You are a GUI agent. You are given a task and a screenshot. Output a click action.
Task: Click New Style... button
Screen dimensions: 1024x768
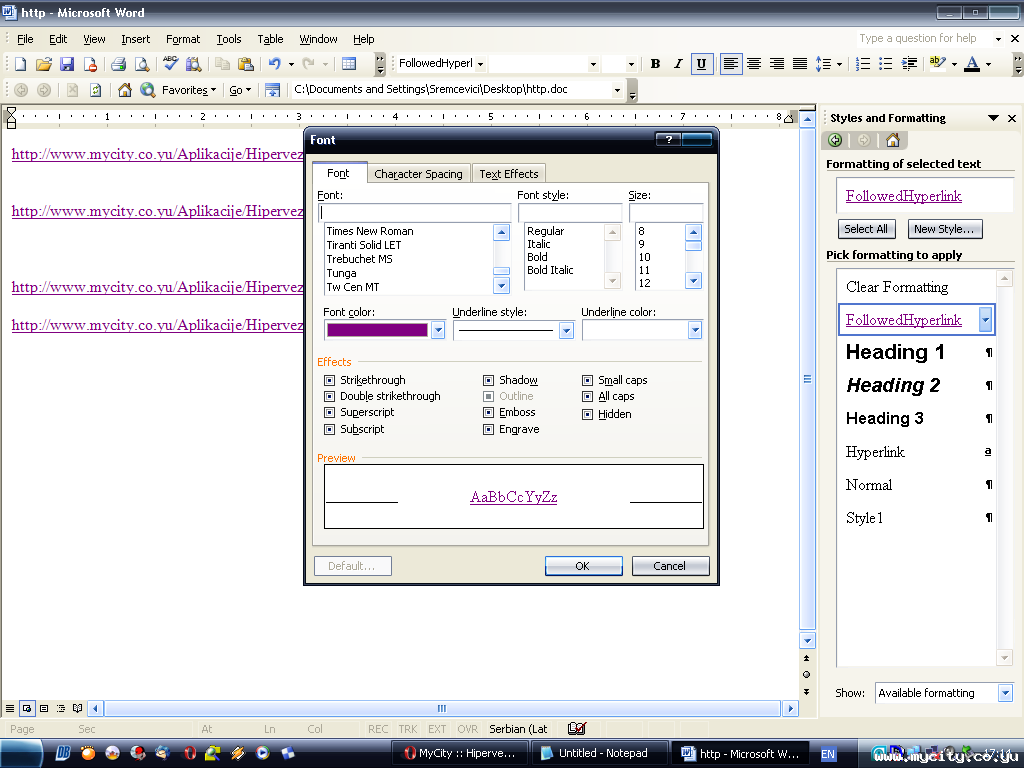point(943,229)
